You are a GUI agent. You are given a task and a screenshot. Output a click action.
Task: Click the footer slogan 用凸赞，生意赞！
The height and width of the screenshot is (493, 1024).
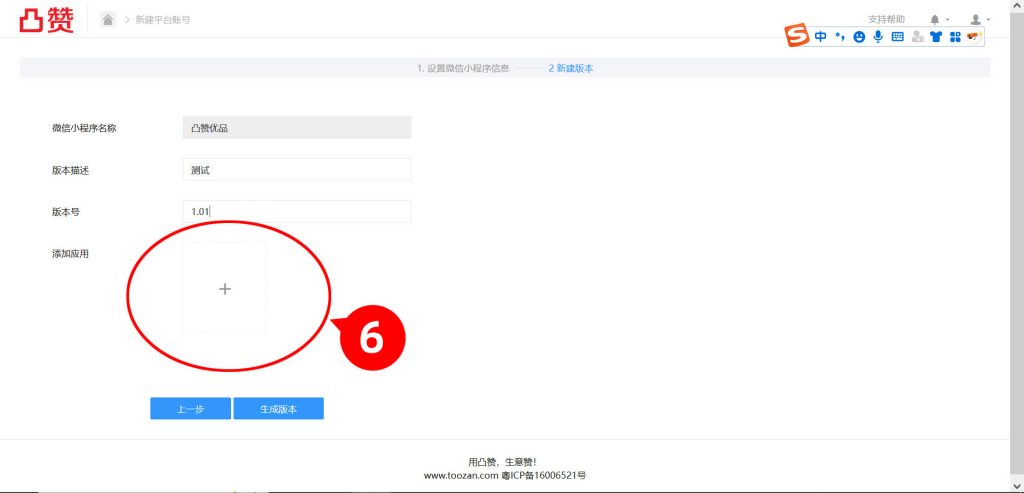pos(503,462)
